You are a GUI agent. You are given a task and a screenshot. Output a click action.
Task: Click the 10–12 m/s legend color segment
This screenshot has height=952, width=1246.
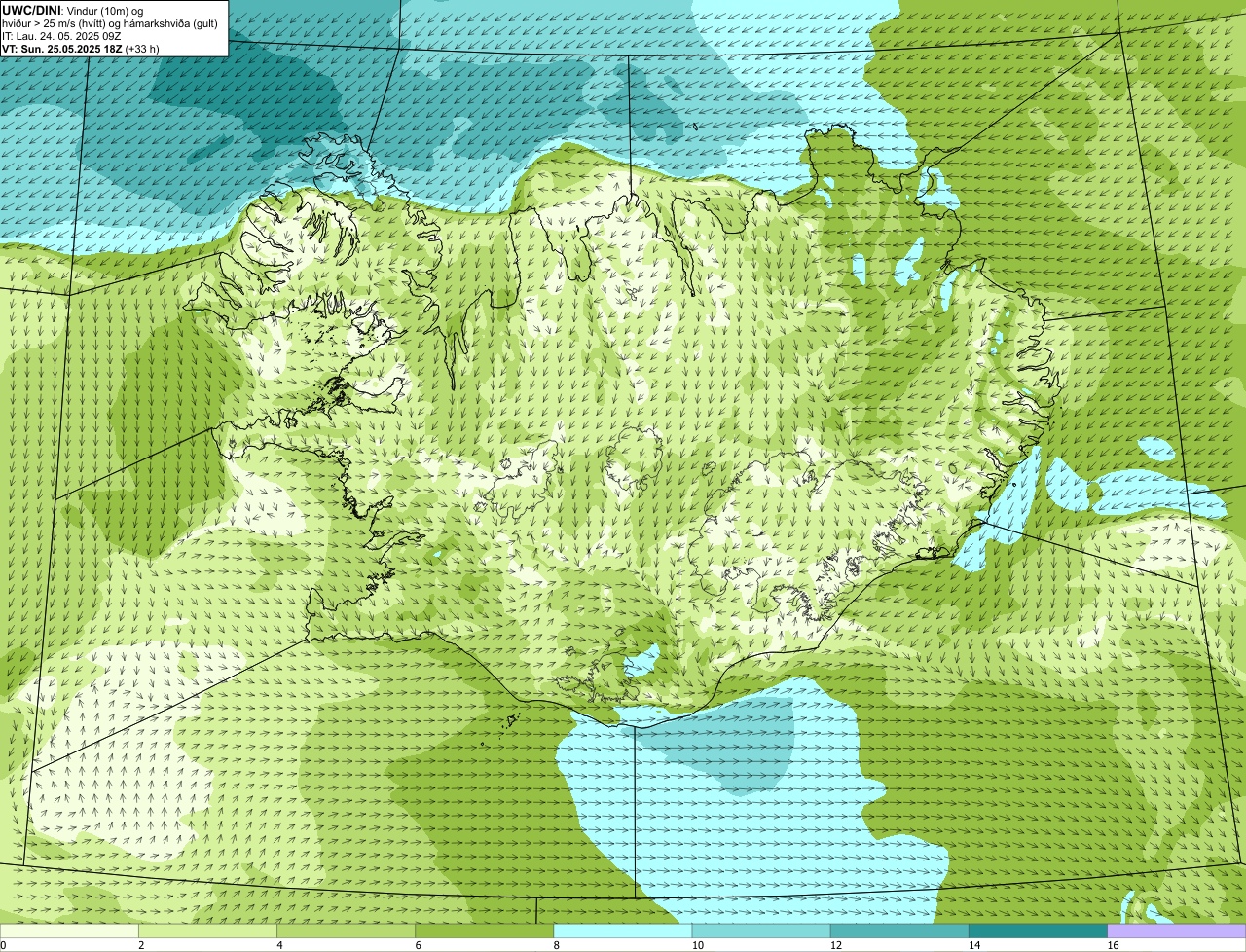point(761,932)
